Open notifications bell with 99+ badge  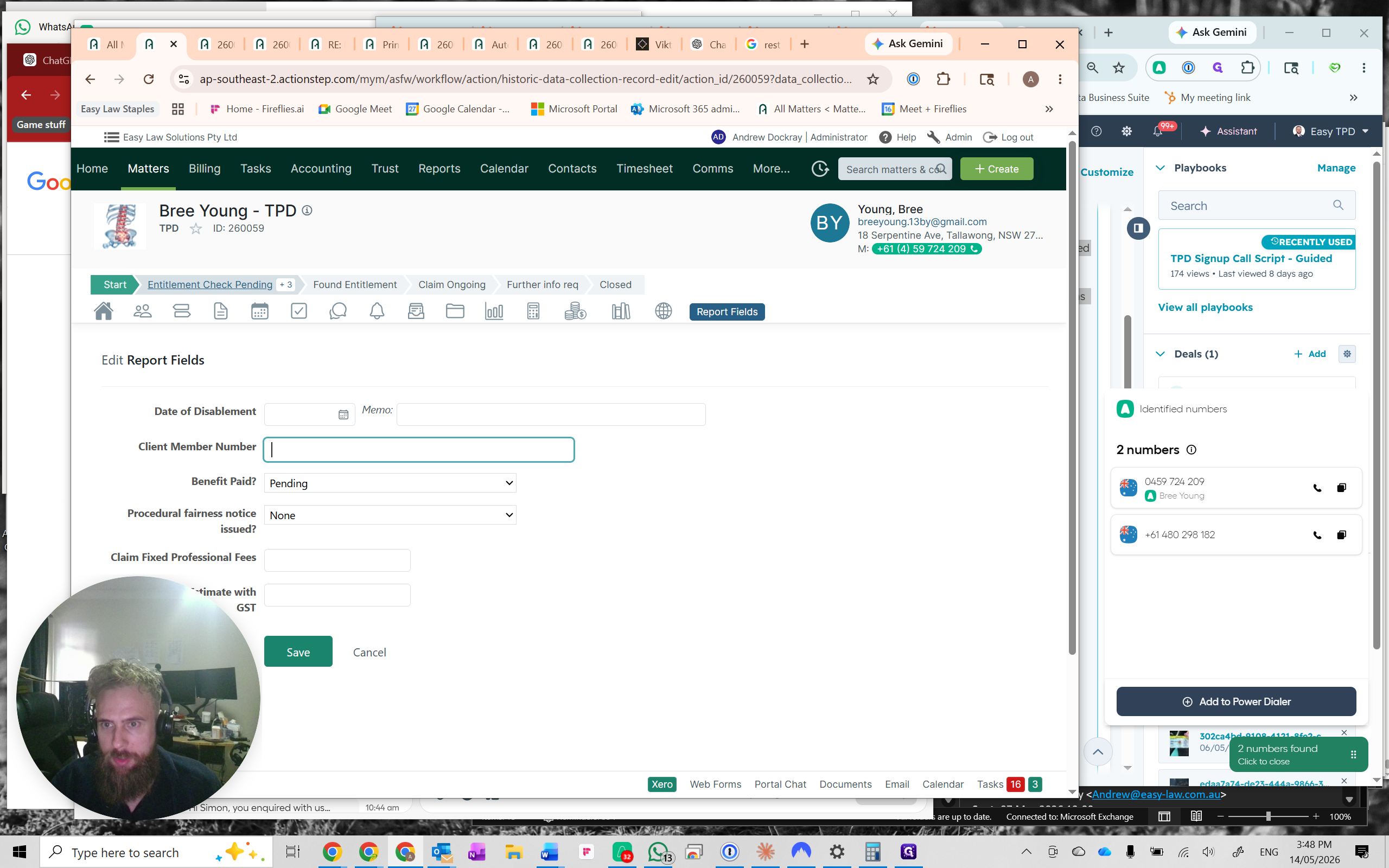point(1158,131)
